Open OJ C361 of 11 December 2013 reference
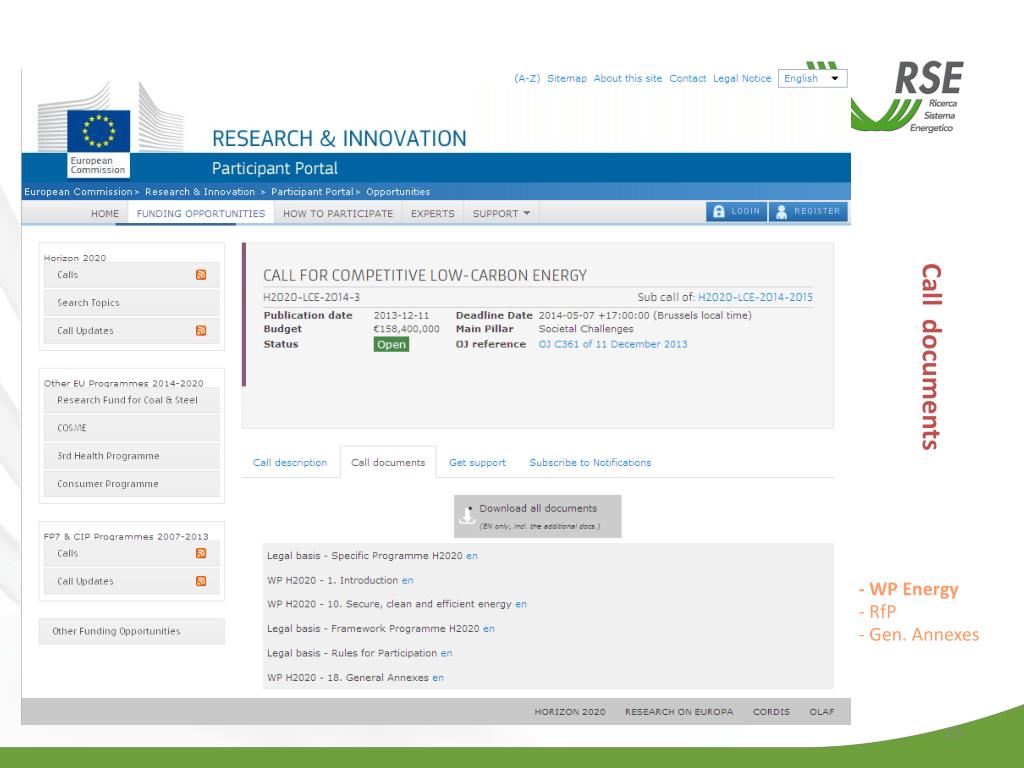This screenshot has height=768, width=1024. [613, 344]
